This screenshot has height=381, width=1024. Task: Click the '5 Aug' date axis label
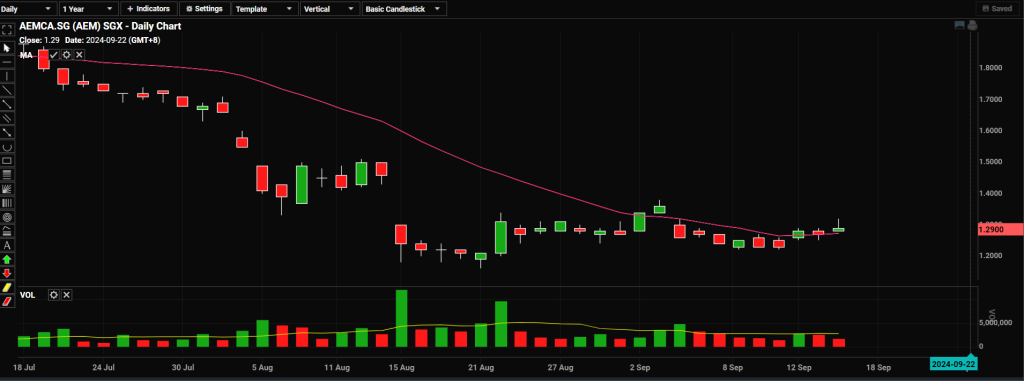[262, 367]
